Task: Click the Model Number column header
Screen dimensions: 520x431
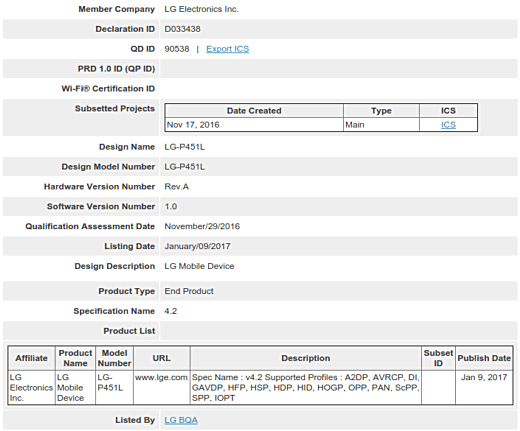Action: pos(114,358)
